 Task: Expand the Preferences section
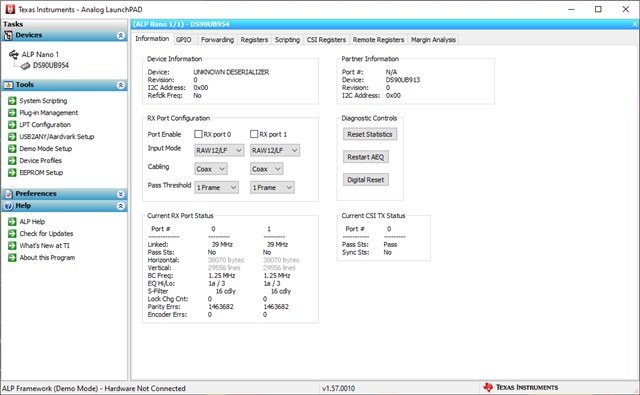[120, 194]
